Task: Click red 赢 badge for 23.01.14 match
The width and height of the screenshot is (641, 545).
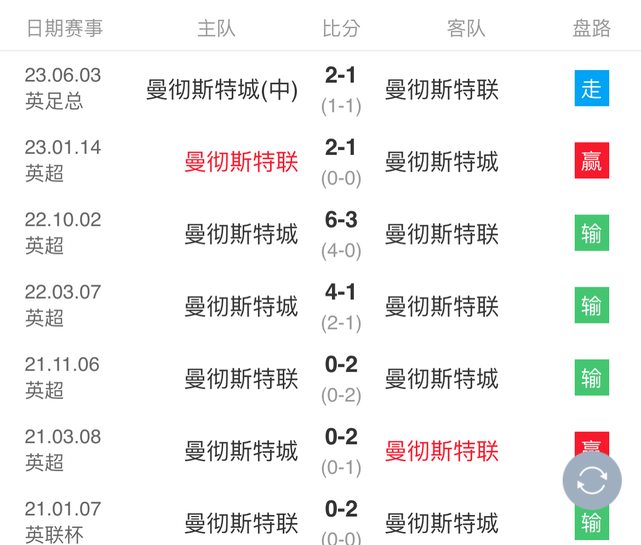Action: (x=591, y=161)
